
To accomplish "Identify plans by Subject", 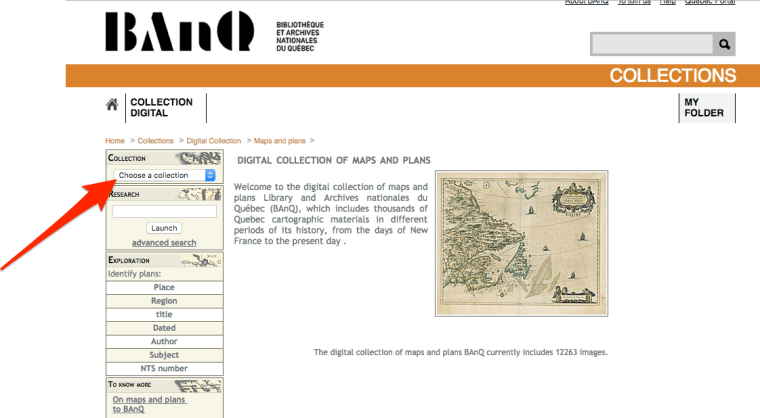I will click(x=164, y=355).
